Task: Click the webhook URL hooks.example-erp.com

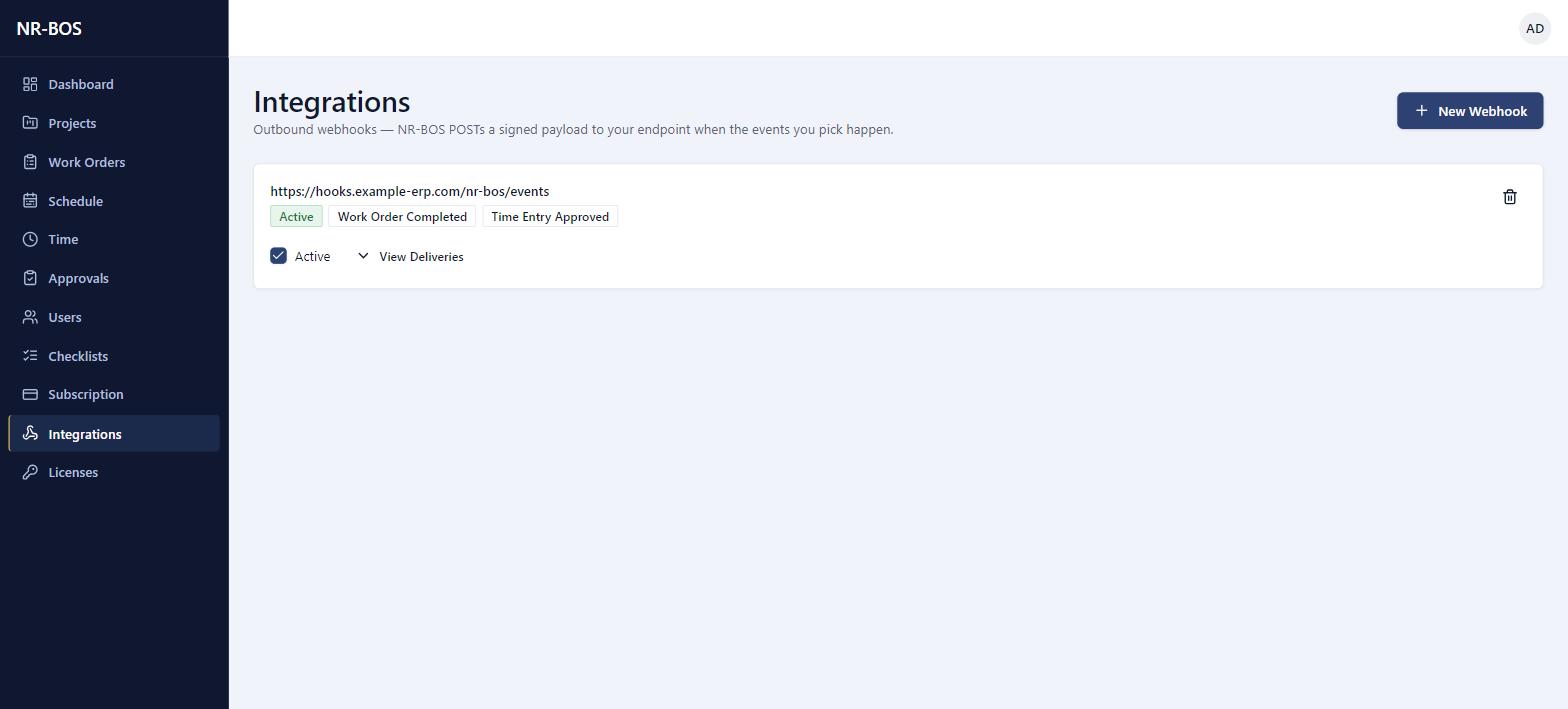Action: pos(410,191)
